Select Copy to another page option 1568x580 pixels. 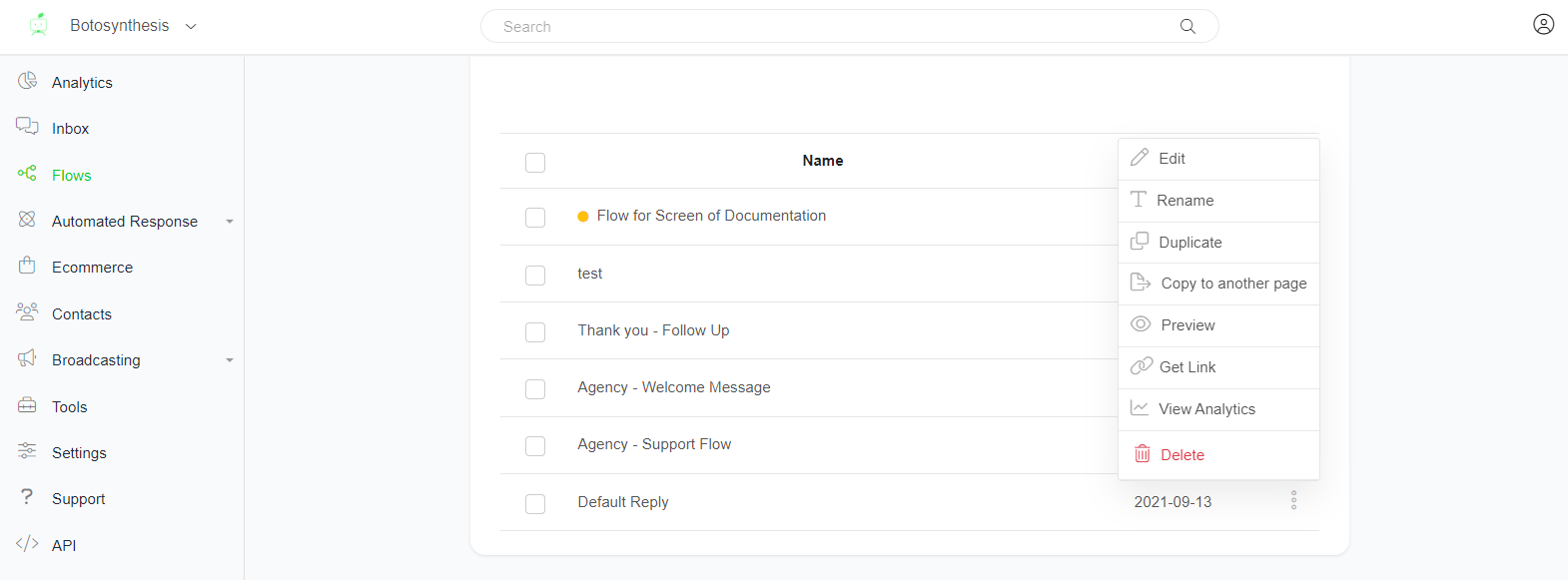pos(1232,284)
